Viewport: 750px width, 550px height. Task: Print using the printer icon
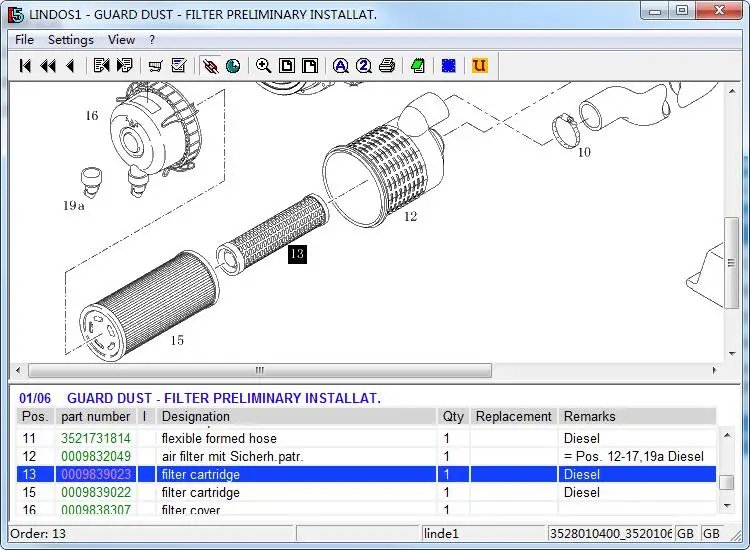pyautogui.click(x=387, y=66)
